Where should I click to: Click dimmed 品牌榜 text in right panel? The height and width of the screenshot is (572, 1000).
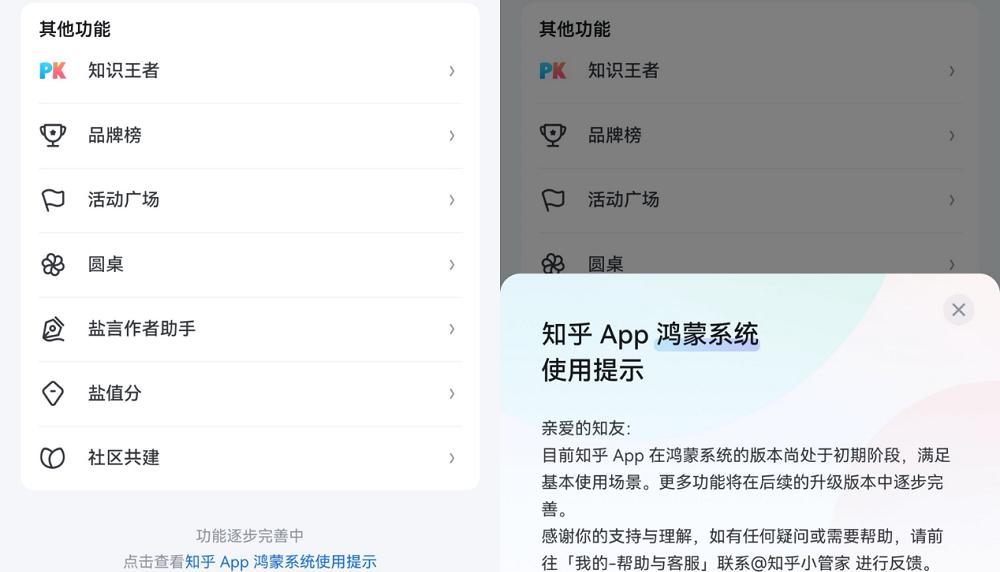point(615,135)
